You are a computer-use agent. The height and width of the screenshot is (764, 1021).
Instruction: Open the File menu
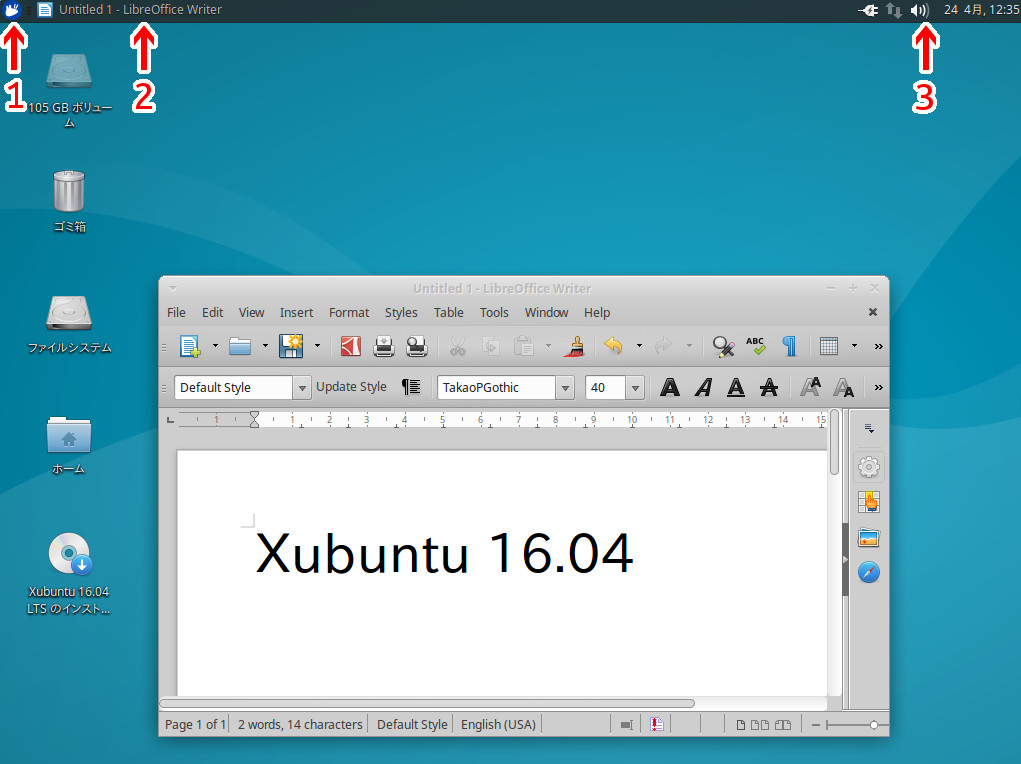[176, 313]
